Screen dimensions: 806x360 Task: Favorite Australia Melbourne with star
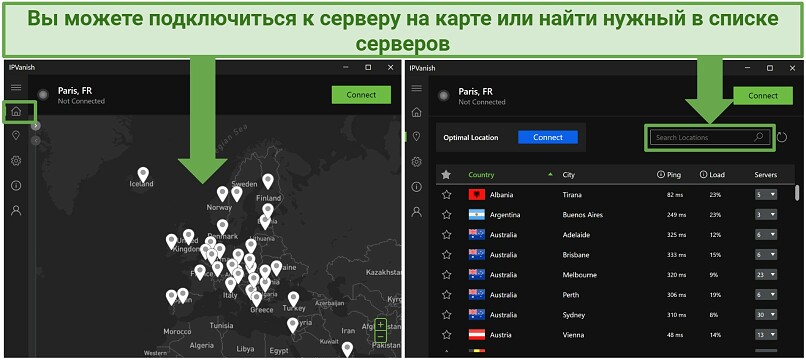coord(446,275)
